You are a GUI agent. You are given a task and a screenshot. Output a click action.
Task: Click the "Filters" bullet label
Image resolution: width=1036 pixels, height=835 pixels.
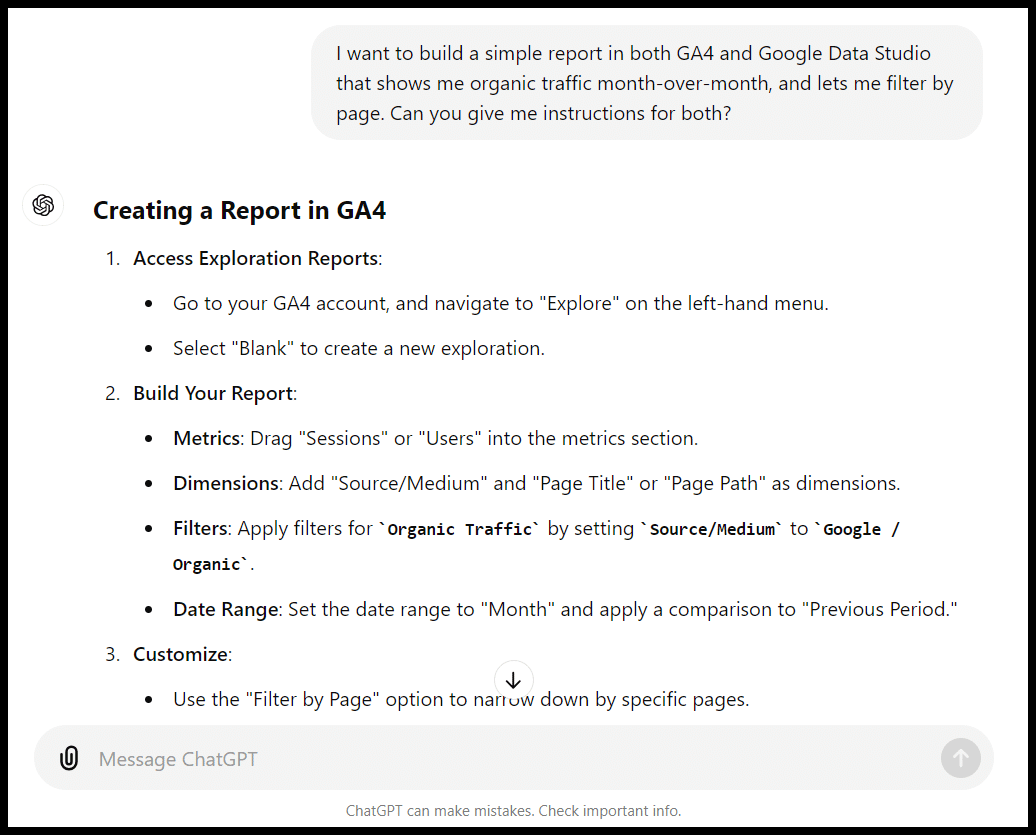click(200, 528)
